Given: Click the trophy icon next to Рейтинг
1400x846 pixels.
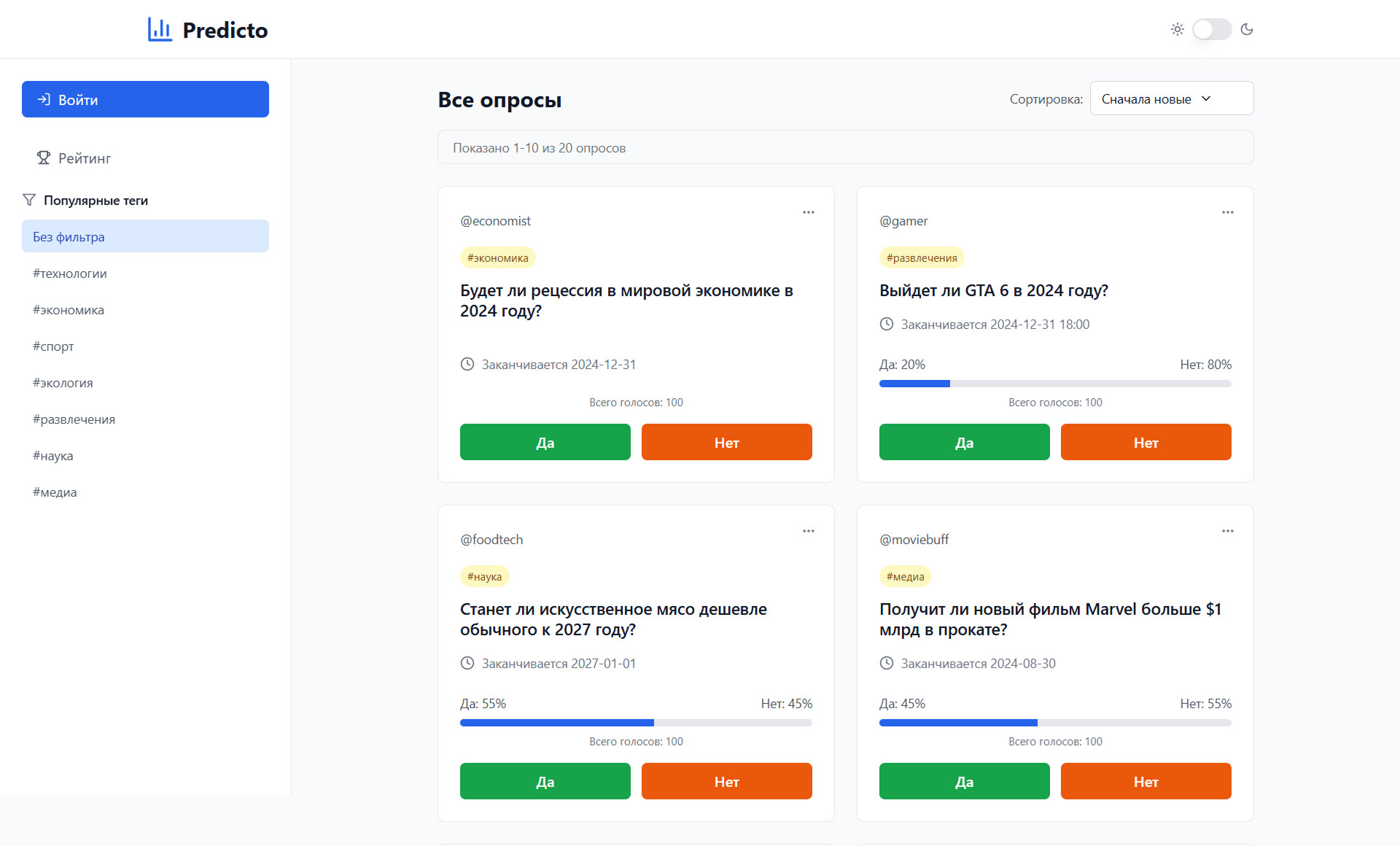Looking at the screenshot, I should pyautogui.click(x=44, y=158).
